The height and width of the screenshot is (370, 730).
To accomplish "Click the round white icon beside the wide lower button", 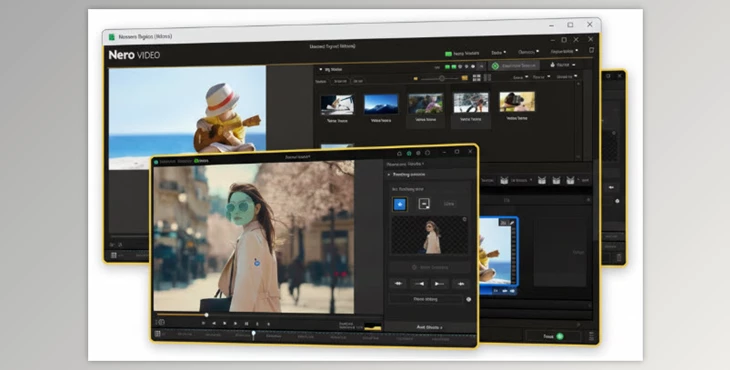I will point(468,299).
